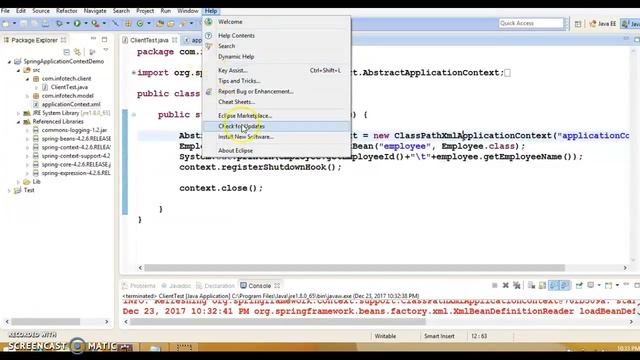Image resolution: width=640 pixels, height=360 pixels.
Task: Click the New file toolbar icon
Action: pyautogui.click(x=5, y=24)
